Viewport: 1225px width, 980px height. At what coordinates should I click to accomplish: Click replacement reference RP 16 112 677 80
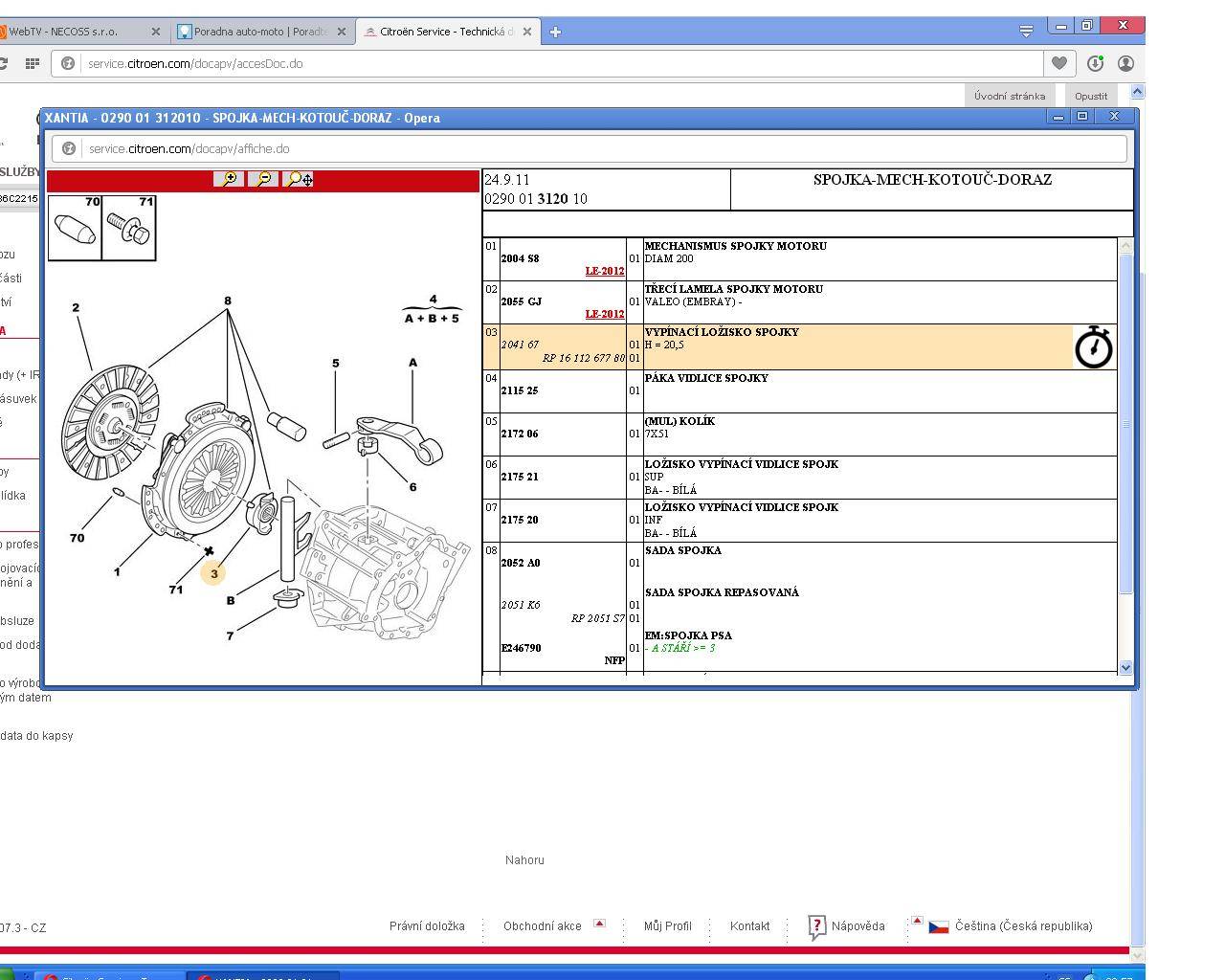tap(584, 358)
